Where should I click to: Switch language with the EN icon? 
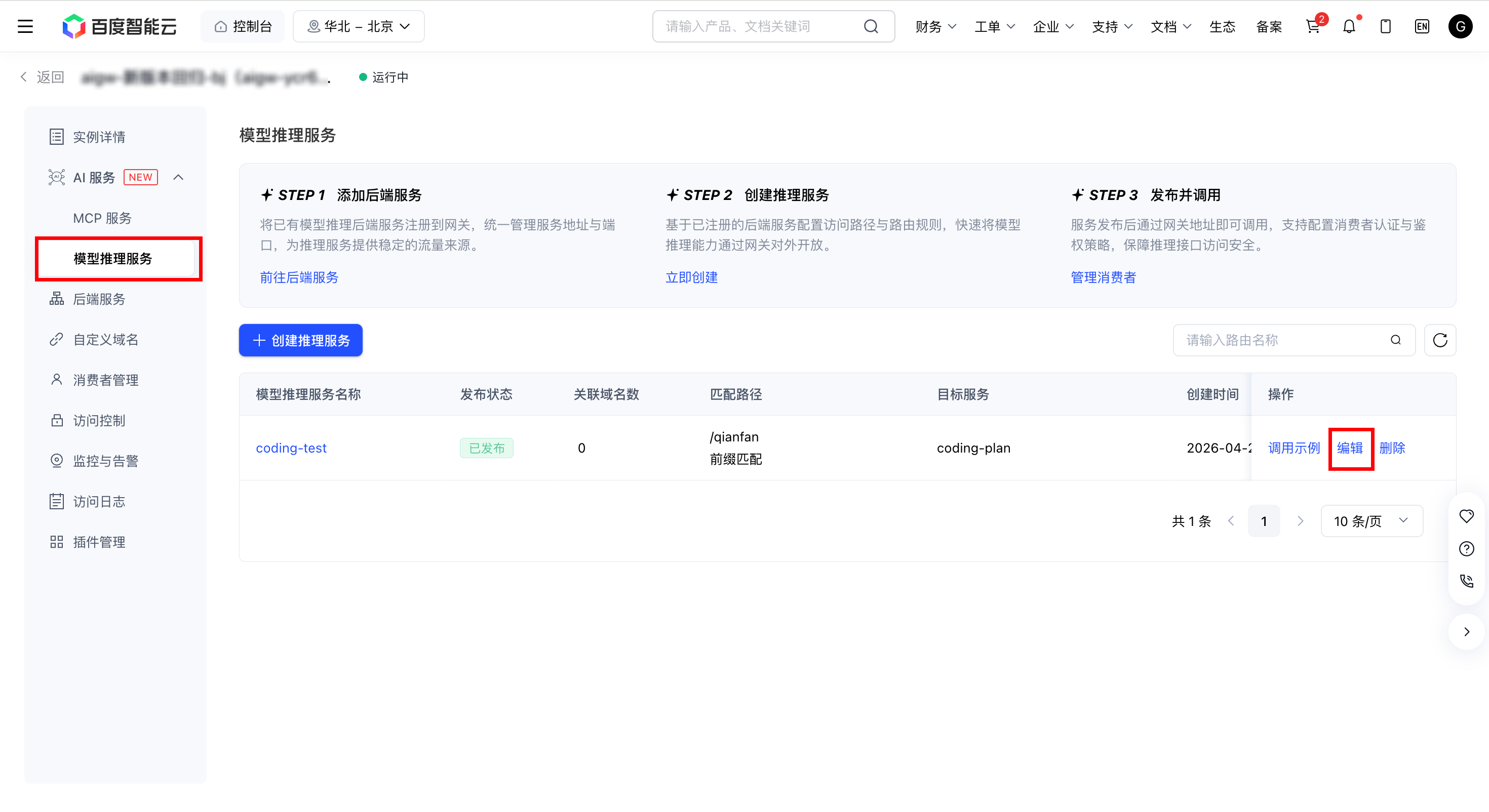coord(1422,26)
